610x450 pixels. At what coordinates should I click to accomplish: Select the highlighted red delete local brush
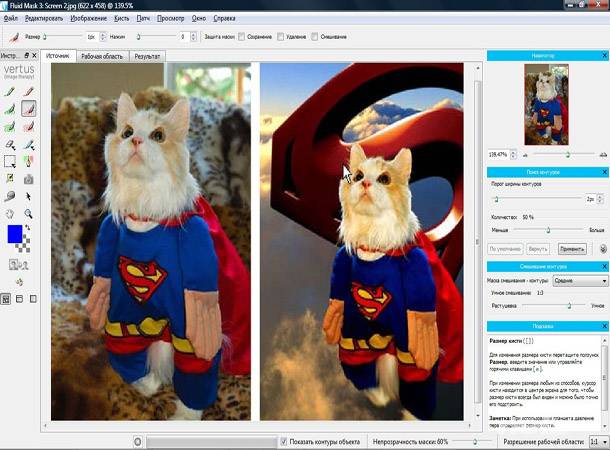click(x=28, y=109)
